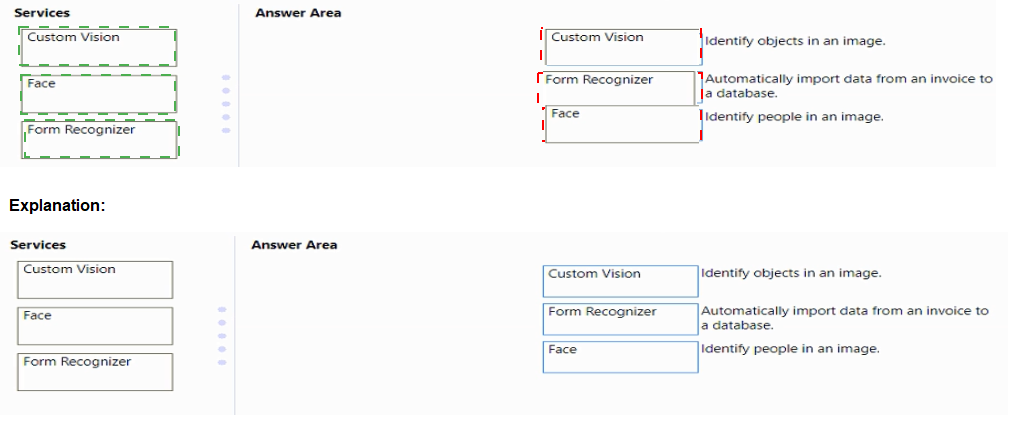Click the Explanation heading
This screenshot has width=1012, height=430.
click(57, 204)
